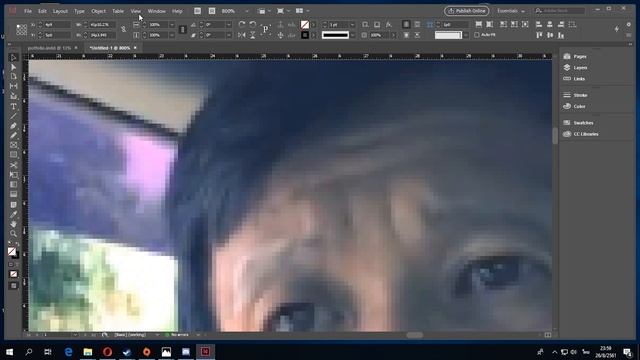Screen dimensions: 640x360
Task: Toggle constrain proportions chain for width and height
Action: tap(123, 29)
